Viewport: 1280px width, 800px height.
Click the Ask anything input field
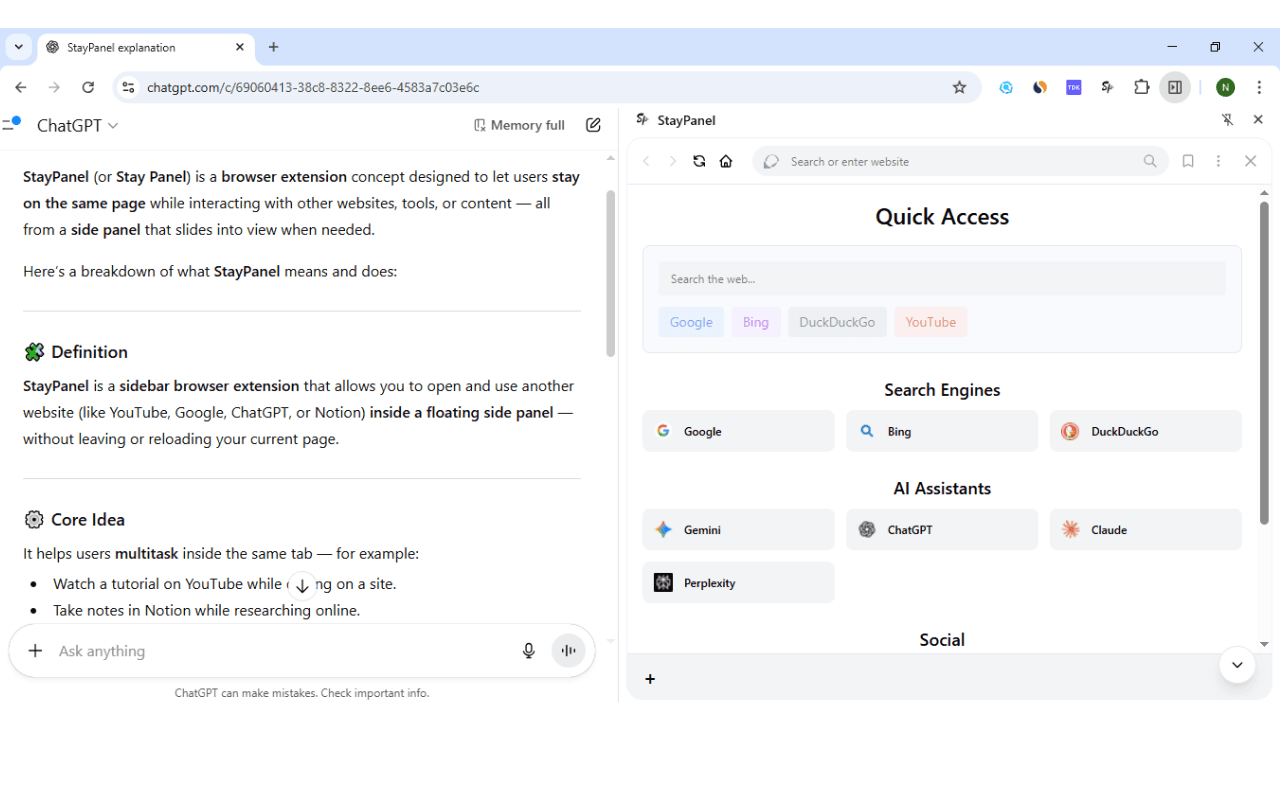click(x=250, y=650)
